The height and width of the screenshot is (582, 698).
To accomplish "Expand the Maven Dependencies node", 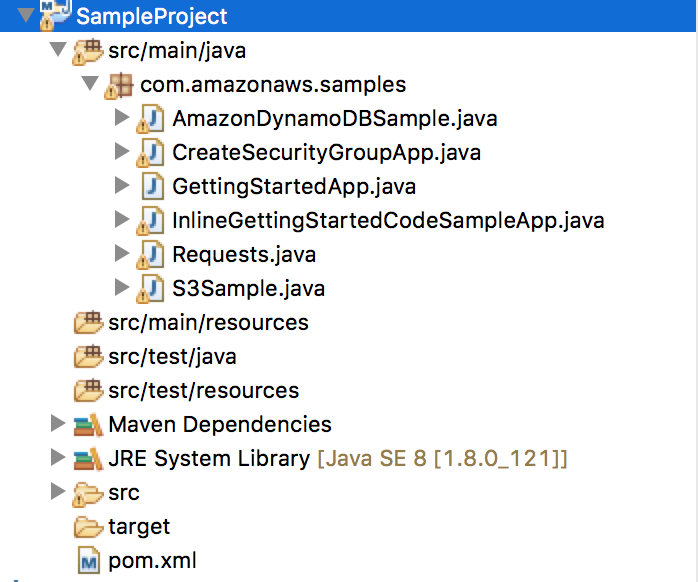I will tap(57, 424).
